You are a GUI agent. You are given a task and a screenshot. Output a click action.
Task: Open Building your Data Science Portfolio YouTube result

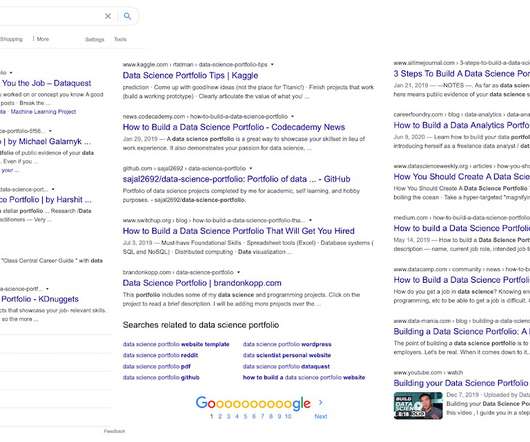(x=462, y=383)
